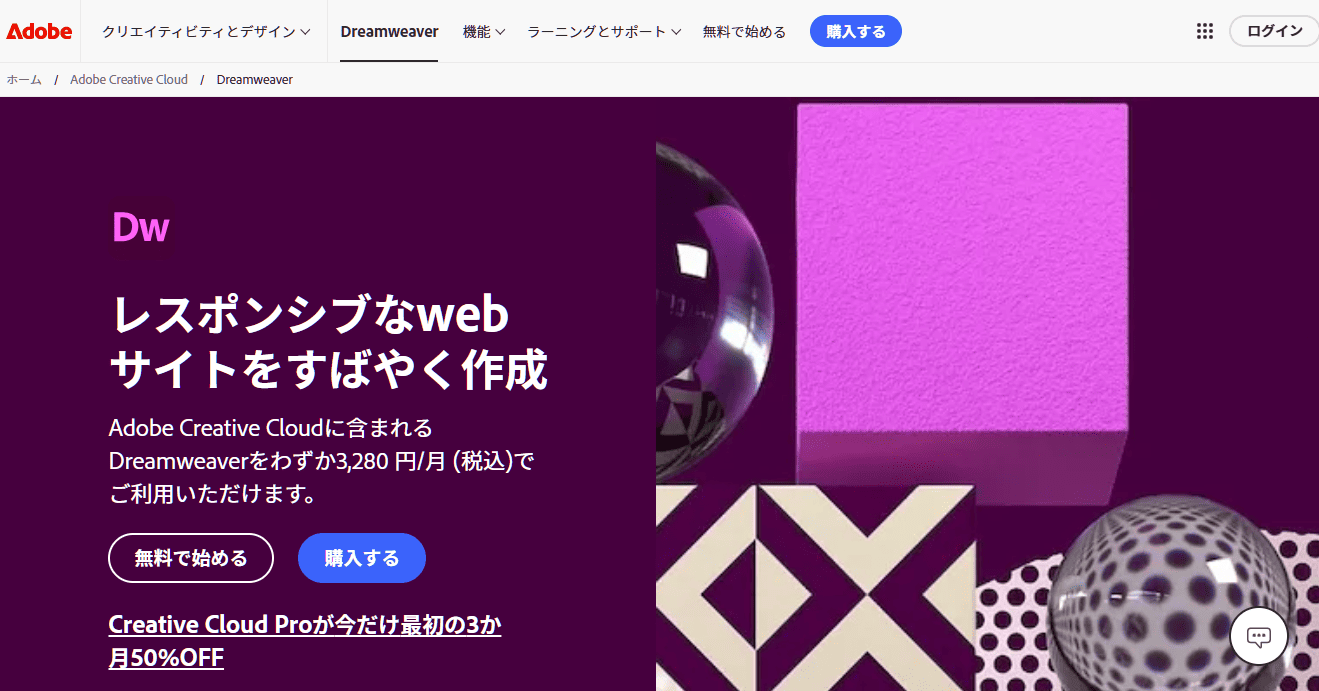Open the apps grid icon
This screenshot has height=691, width=1319.
click(1205, 31)
